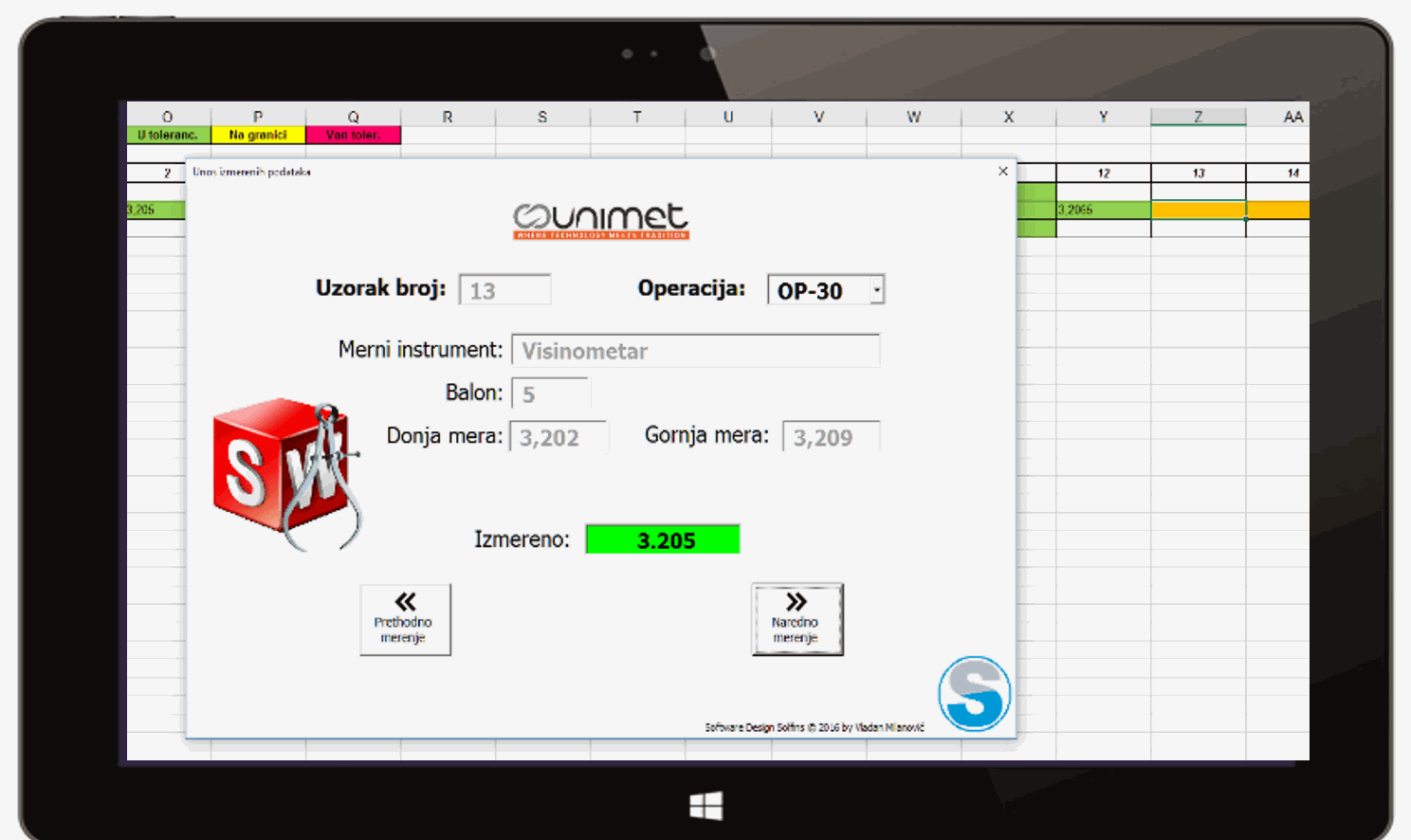Image resolution: width=1411 pixels, height=840 pixels.
Task: Click the Unimet logo at dialog top
Action: pyautogui.click(x=601, y=221)
